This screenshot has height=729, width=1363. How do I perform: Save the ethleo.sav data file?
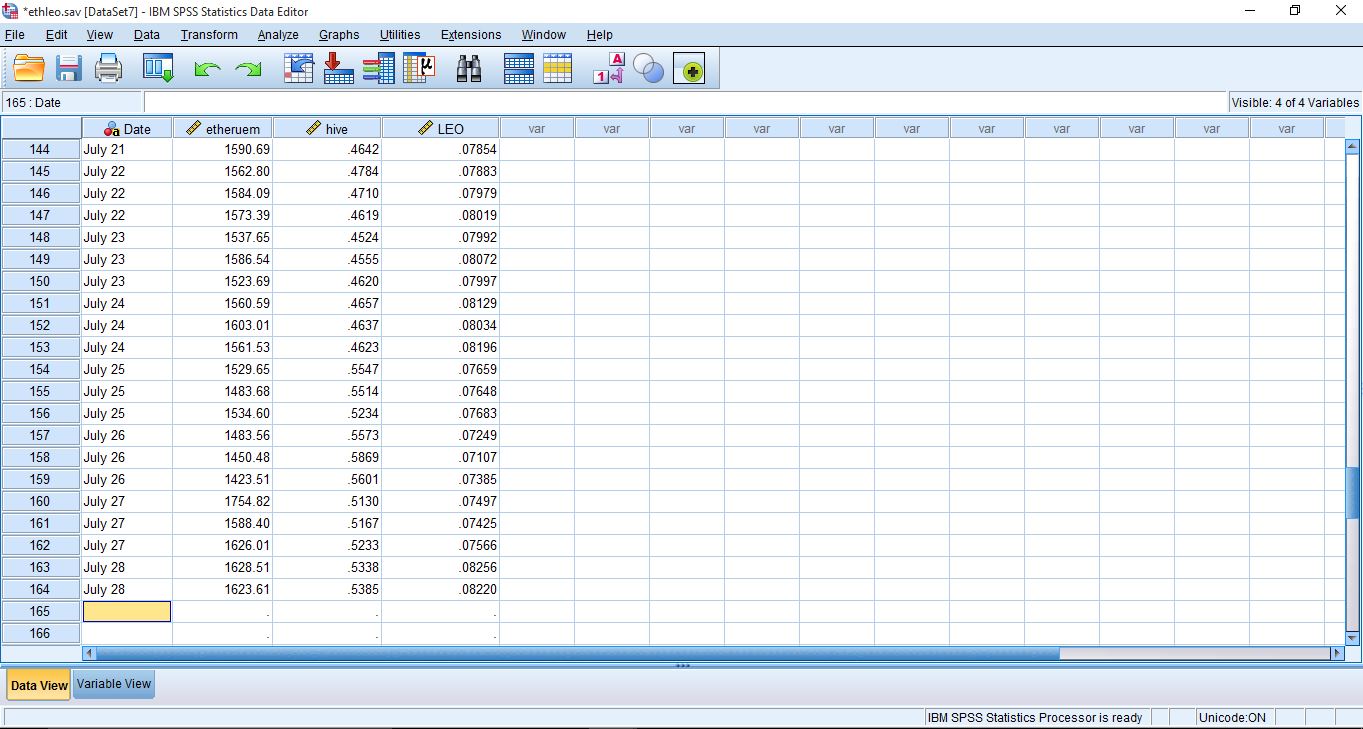tap(69, 69)
